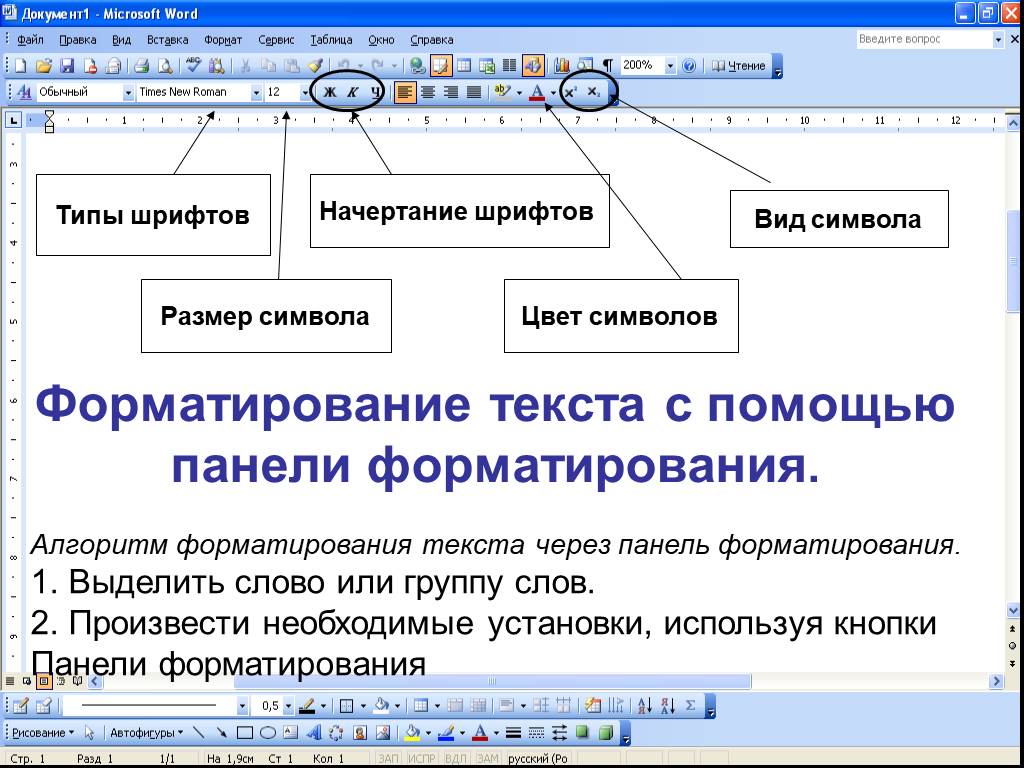The image size is (1024, 768).
Task: Click the Format Painter brush icon
Action: tap(315, 65)
